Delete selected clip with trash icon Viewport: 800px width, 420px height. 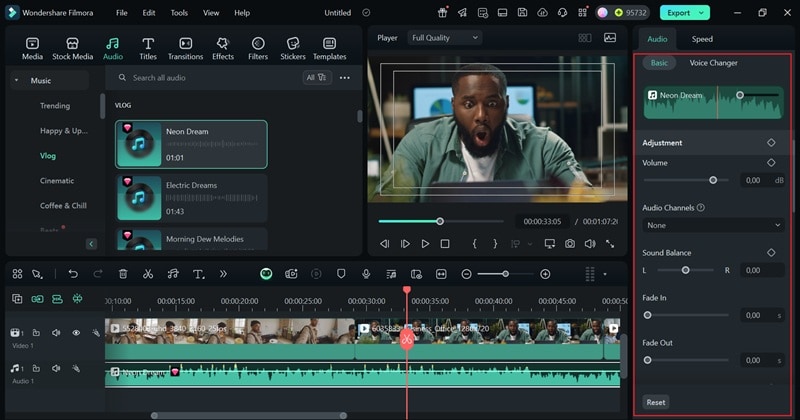click(x=123, y=274)
